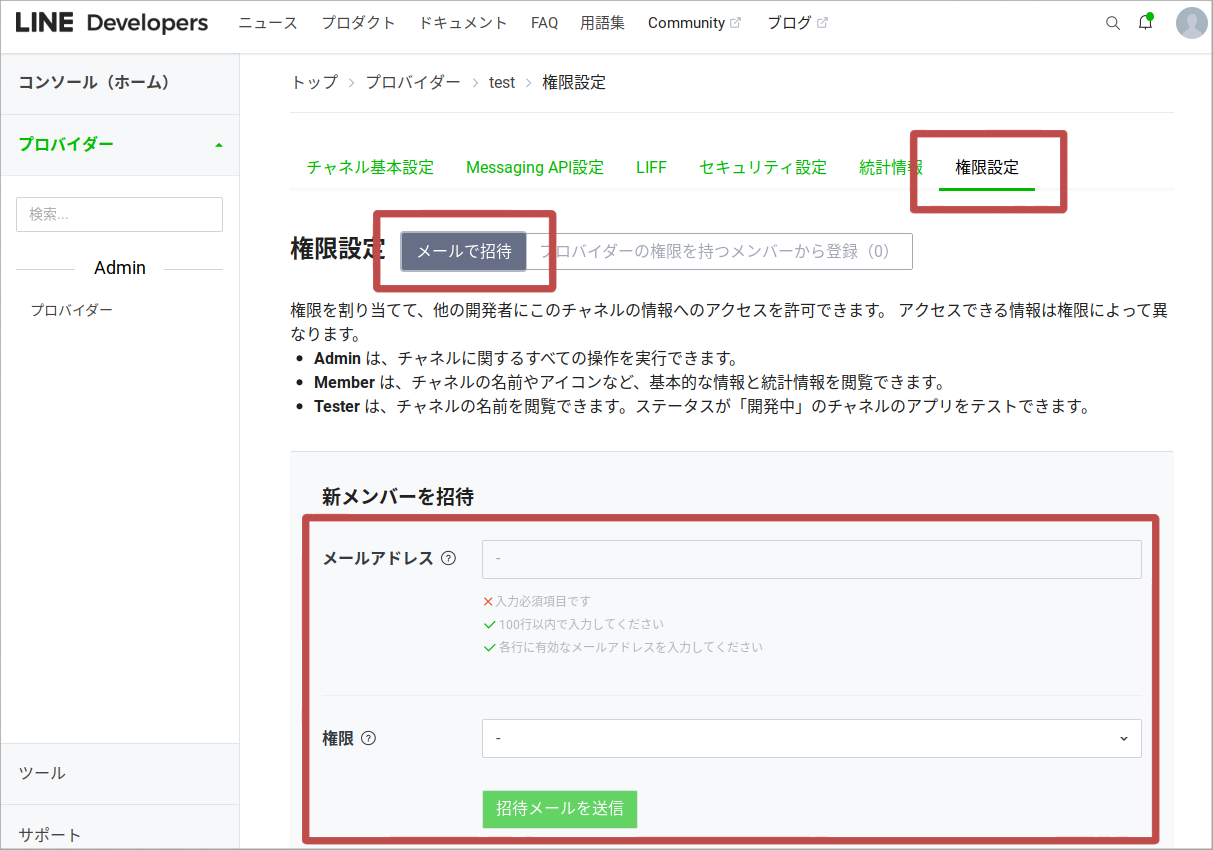
Task: Switch to the セキュリティ設定 tab
Action: pyautogui.click(x=763, y=168)
